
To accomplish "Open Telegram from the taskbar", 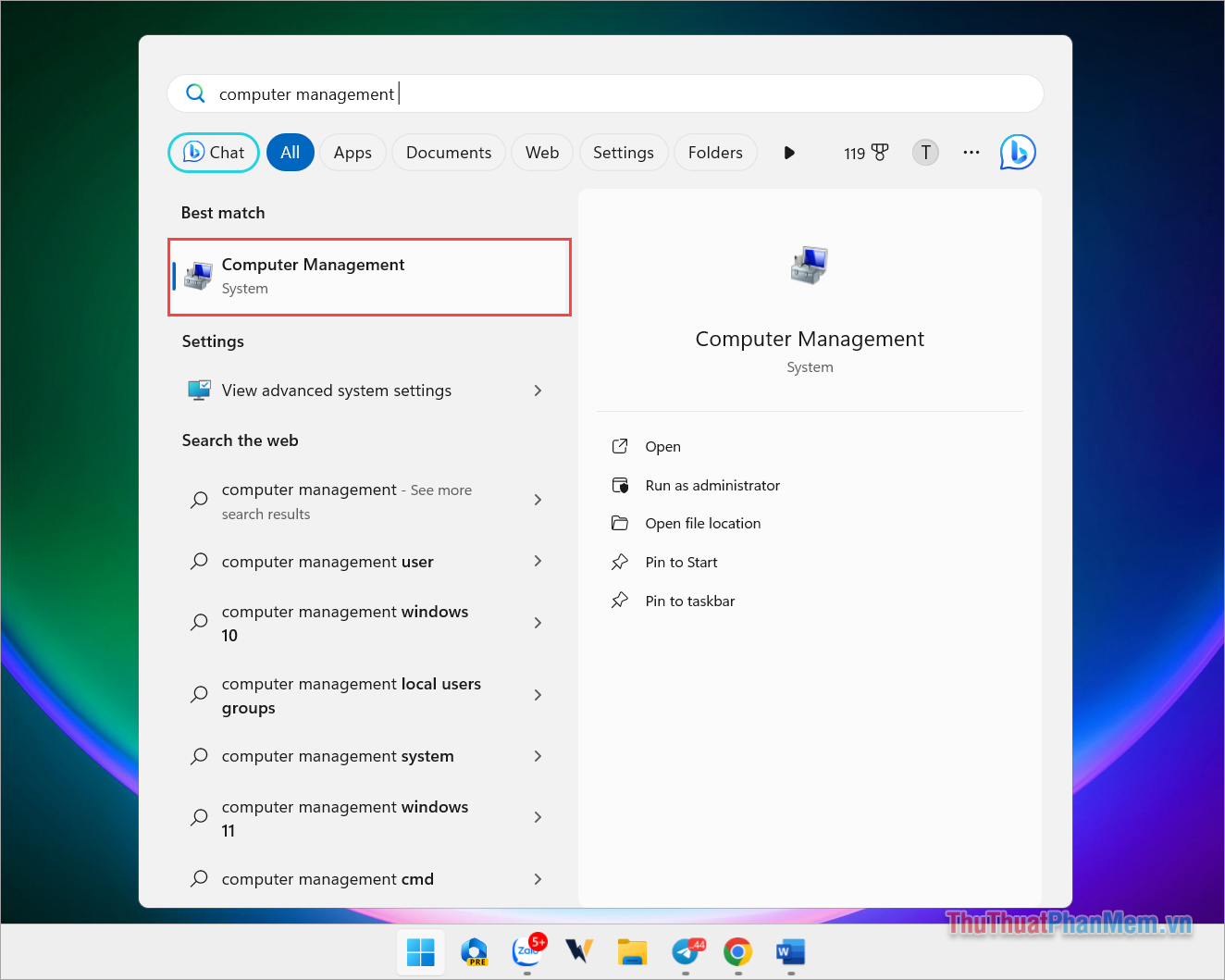I will [x=686, y=951].
